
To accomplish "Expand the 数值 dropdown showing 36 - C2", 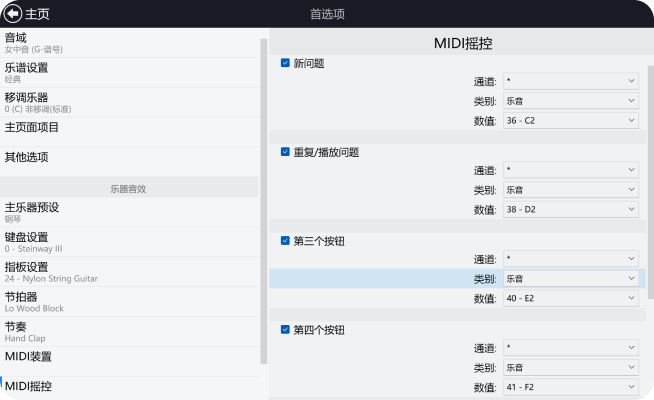I will tap(570, 120).
